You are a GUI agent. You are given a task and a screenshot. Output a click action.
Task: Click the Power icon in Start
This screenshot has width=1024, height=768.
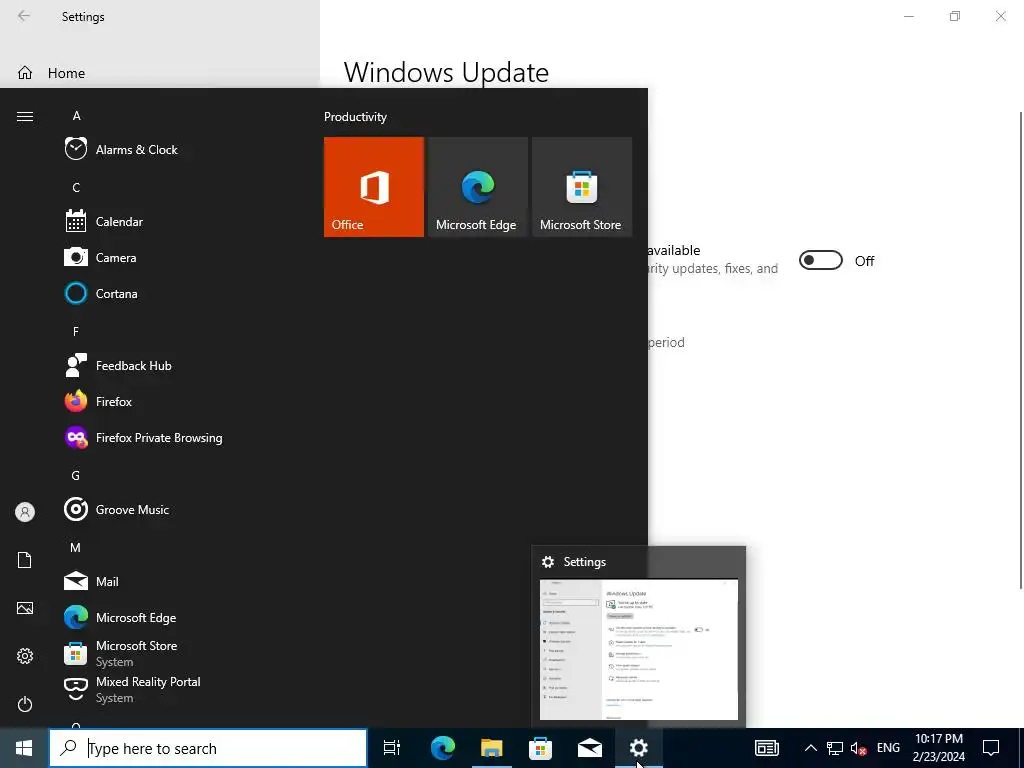tap(25, 704)
